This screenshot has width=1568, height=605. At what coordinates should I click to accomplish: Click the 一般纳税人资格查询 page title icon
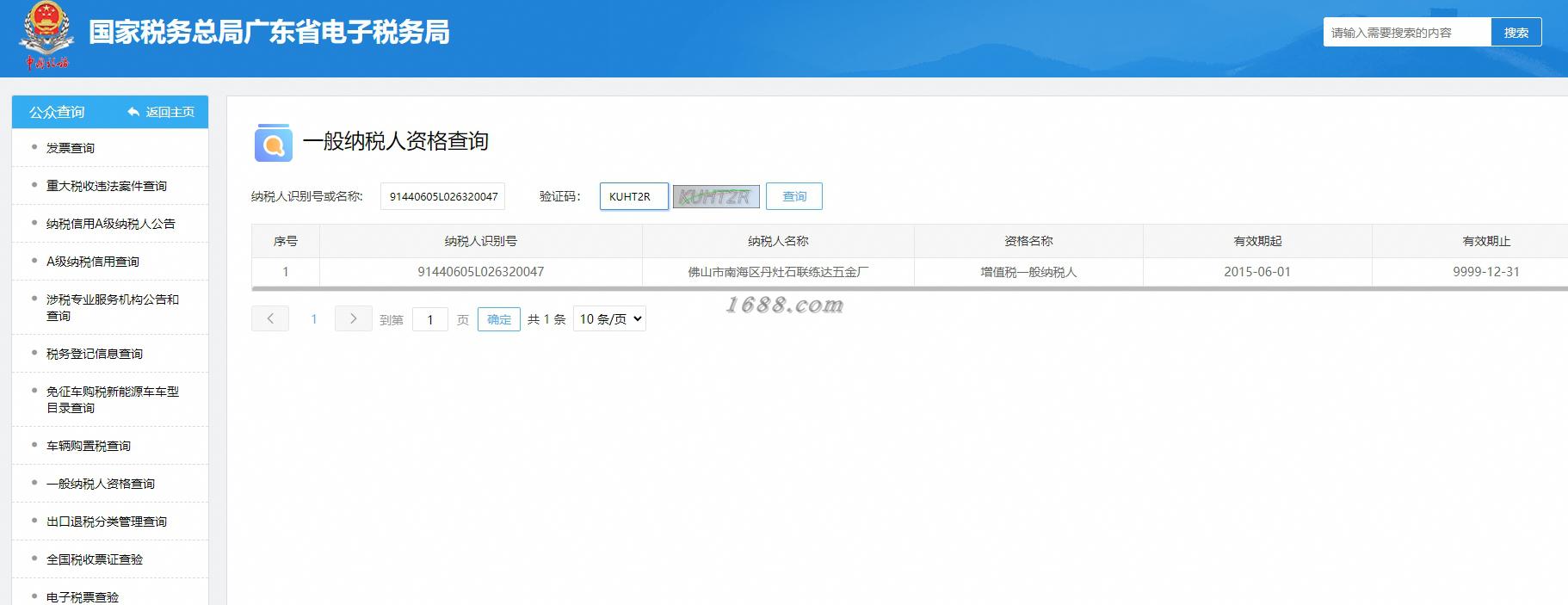pyautogui.click(x=273, y=143)
